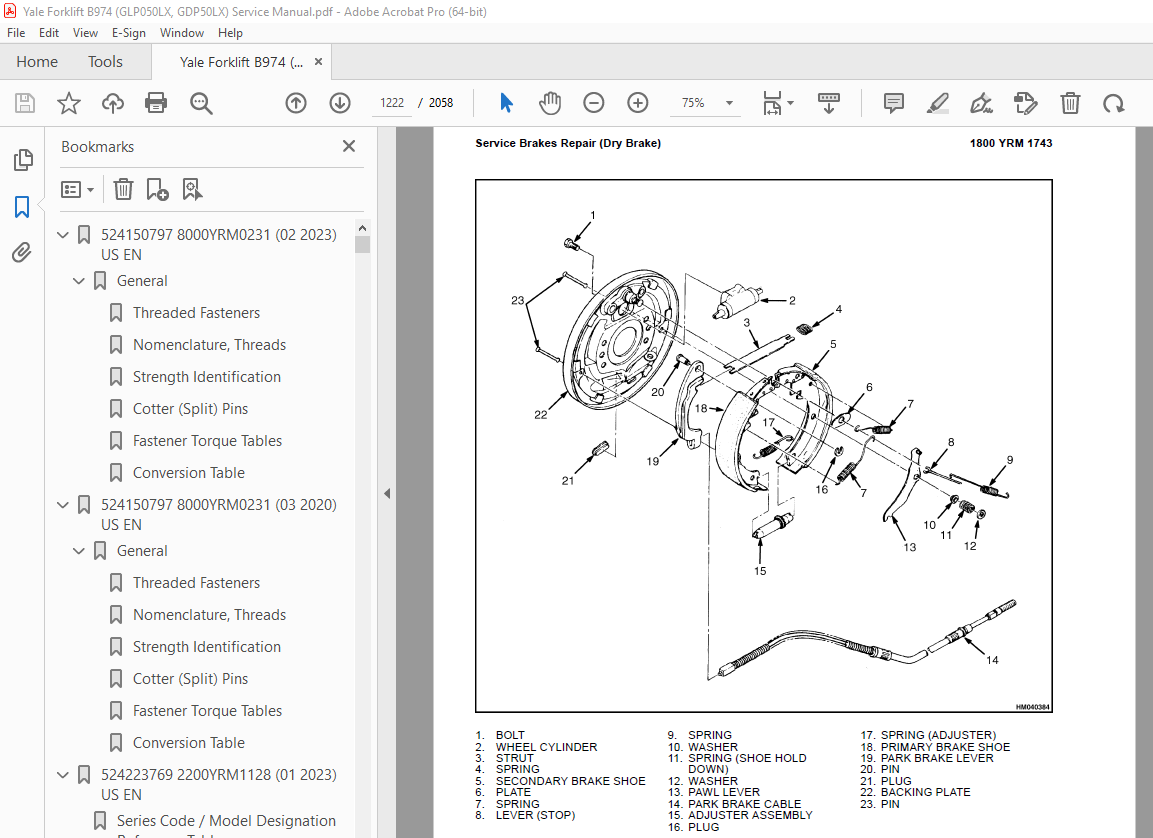This screenshot has width=1153, height=838.
Task: Go to first Strength Identification bookmark
Action: point(207,377)
